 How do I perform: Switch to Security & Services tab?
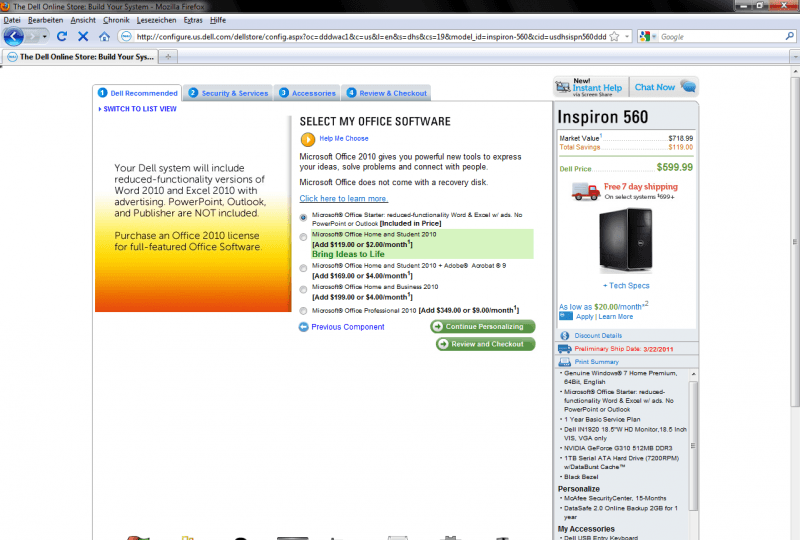click(x=228, y=93)
